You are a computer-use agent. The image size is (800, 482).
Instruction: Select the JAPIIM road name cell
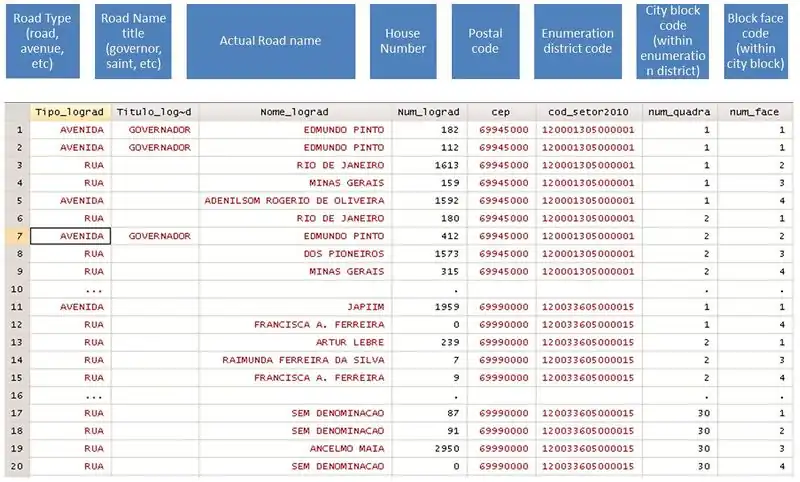point(364,307)
